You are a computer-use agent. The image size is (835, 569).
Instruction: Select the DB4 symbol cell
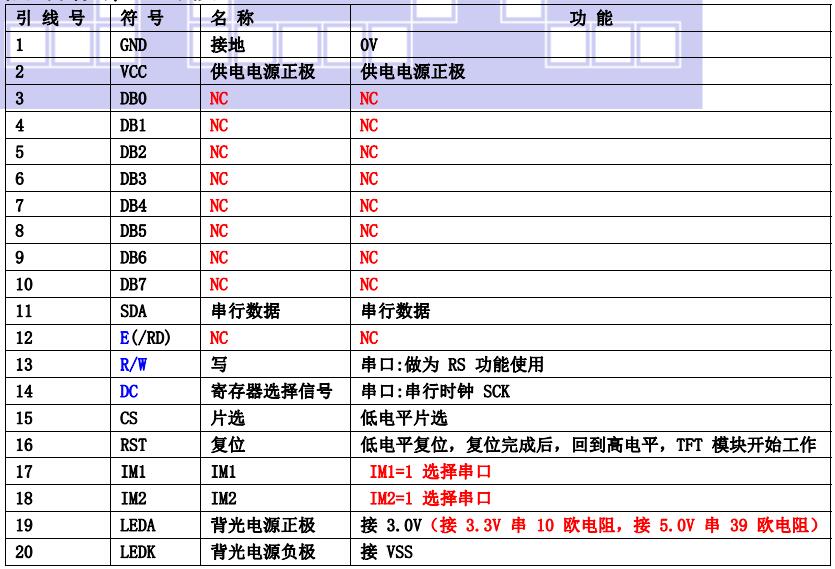[x=132, y=205]
